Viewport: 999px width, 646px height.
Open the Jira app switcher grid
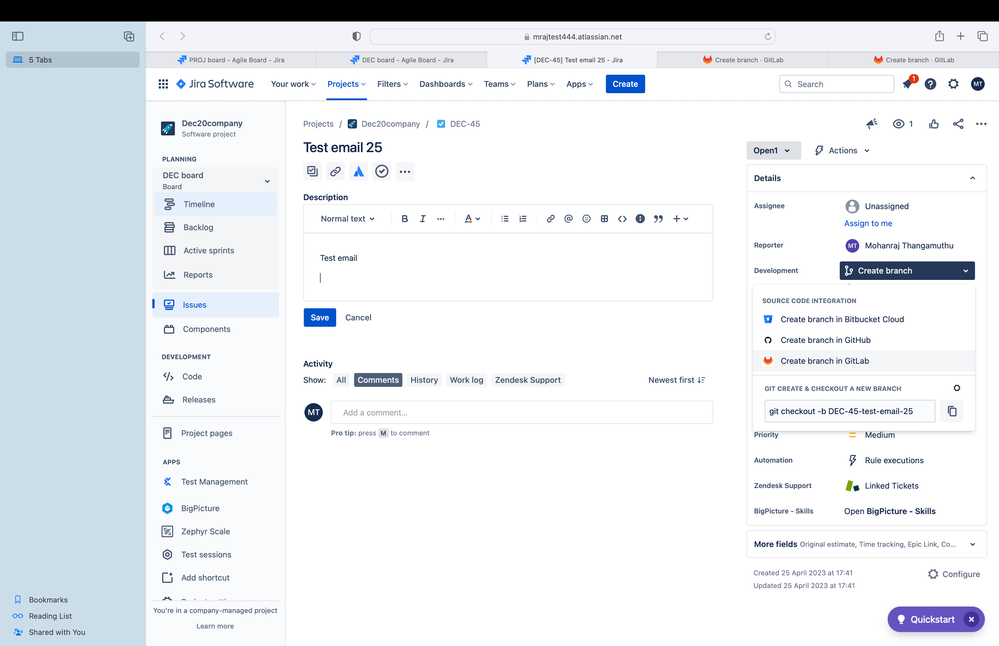coord(163,84)
